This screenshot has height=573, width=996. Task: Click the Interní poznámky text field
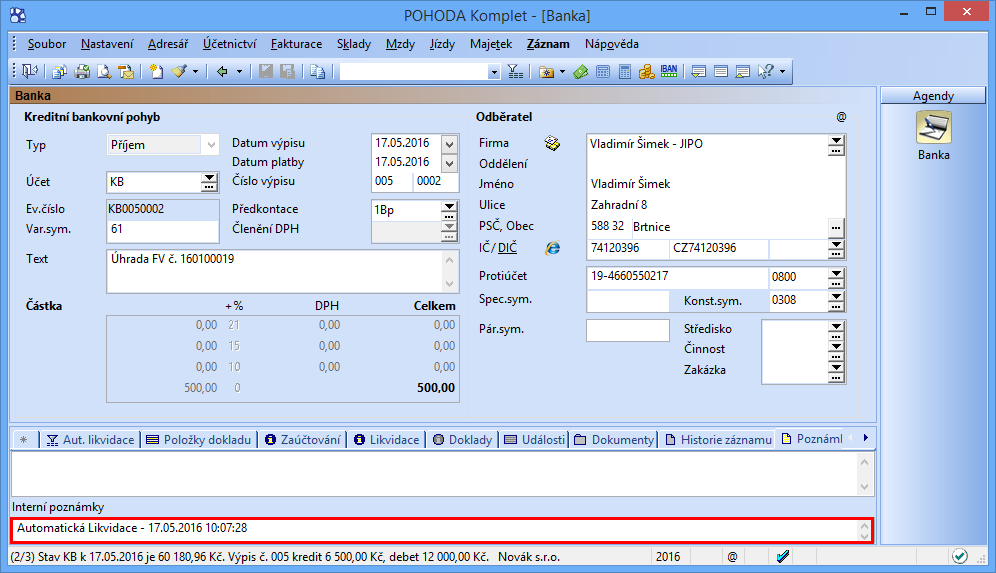pyautogui.click(x=435, y=530)
